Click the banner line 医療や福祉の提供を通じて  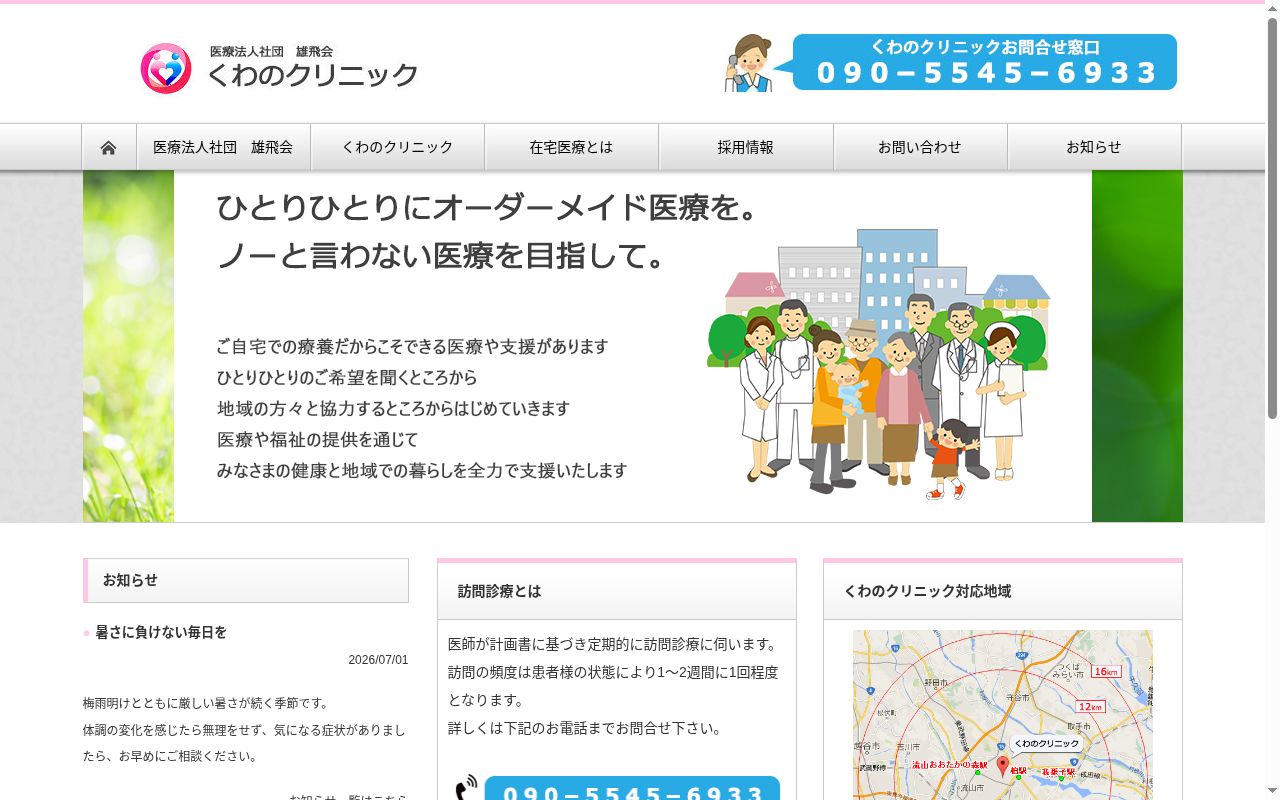[x=318, y=439]
